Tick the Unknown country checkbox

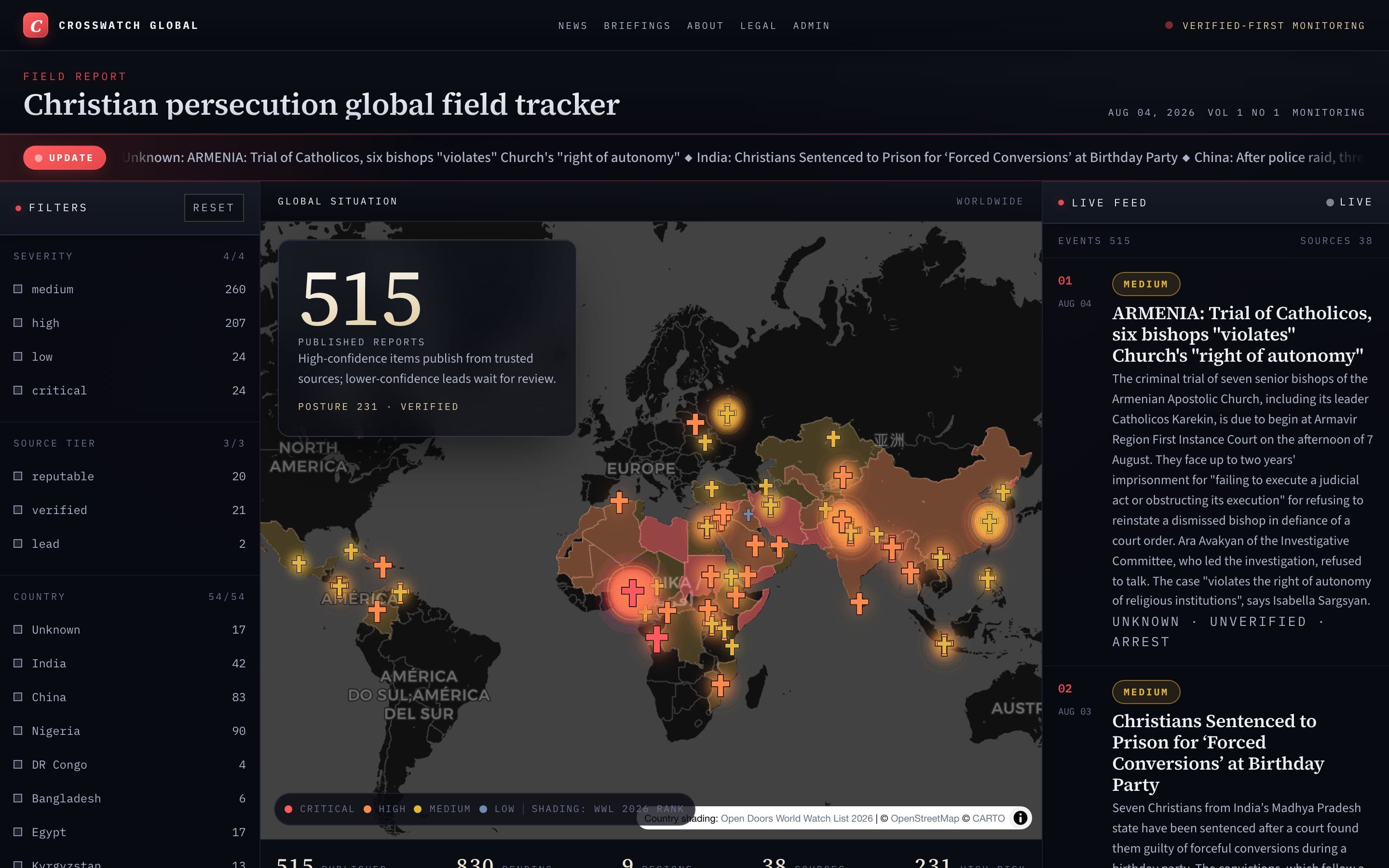pos(18,629)
